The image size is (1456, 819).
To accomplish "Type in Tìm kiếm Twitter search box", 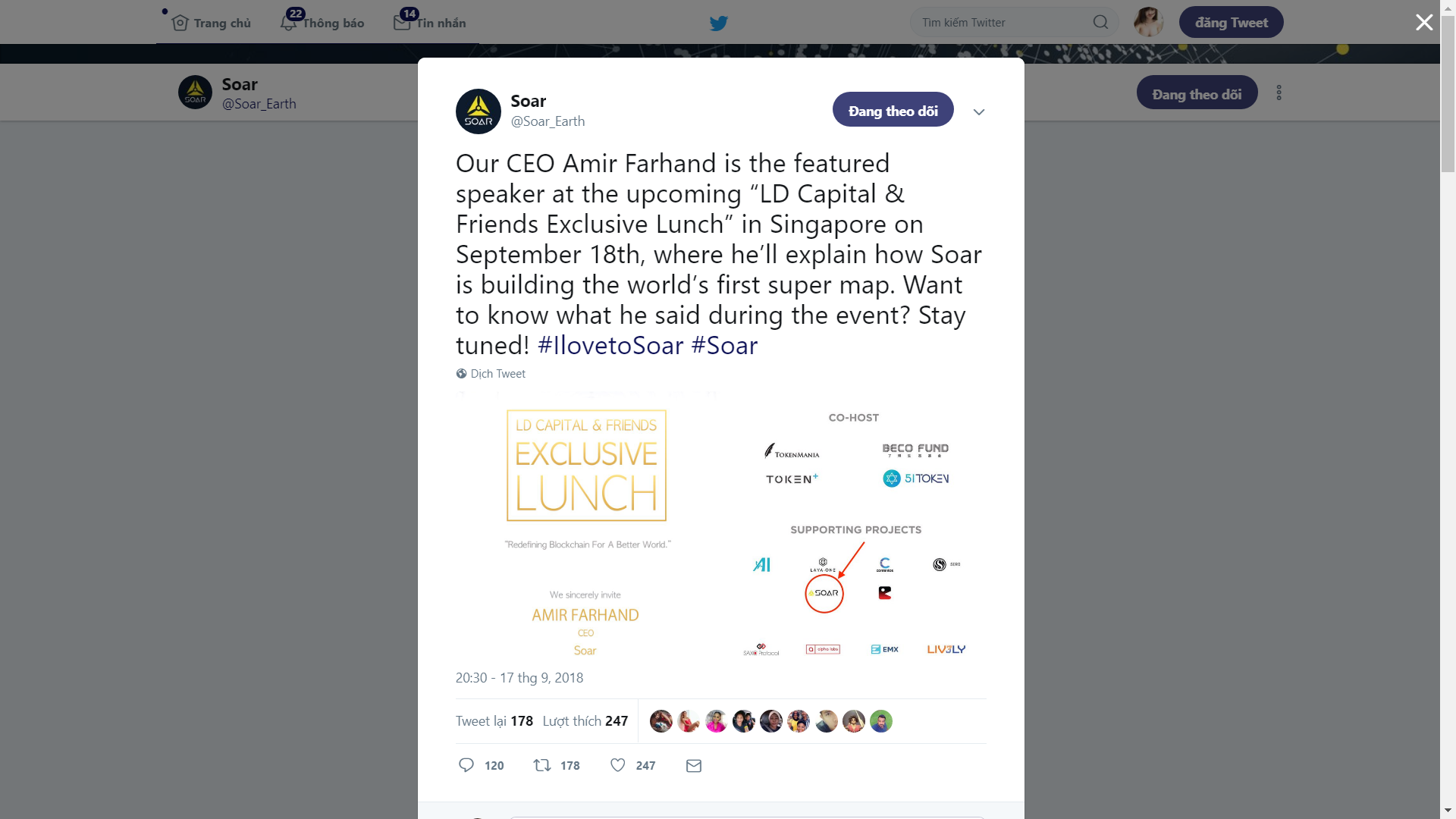I will tap(1001, 23).
